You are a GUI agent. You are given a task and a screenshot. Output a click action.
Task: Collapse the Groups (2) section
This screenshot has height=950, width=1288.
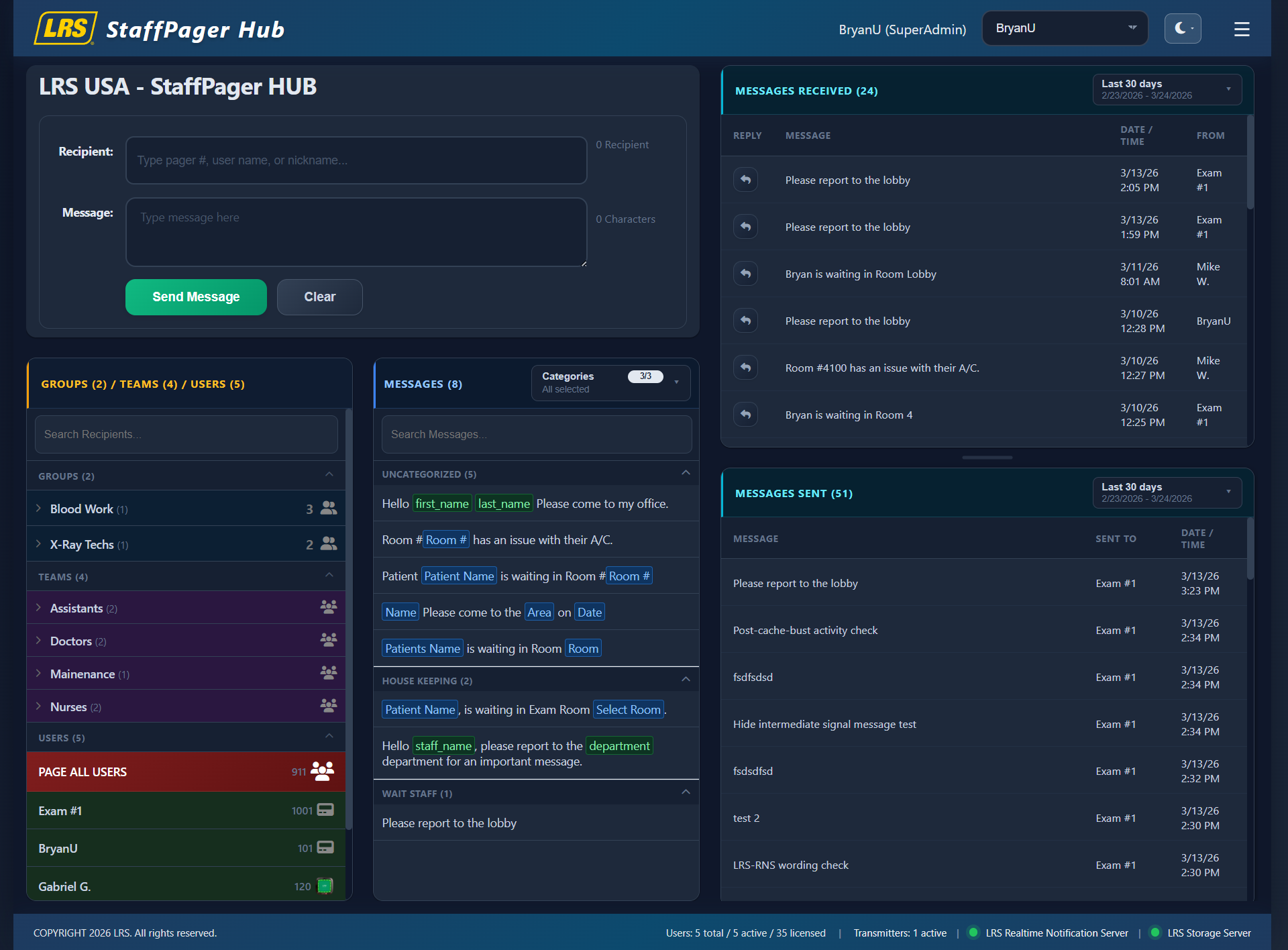coord(329,475)
